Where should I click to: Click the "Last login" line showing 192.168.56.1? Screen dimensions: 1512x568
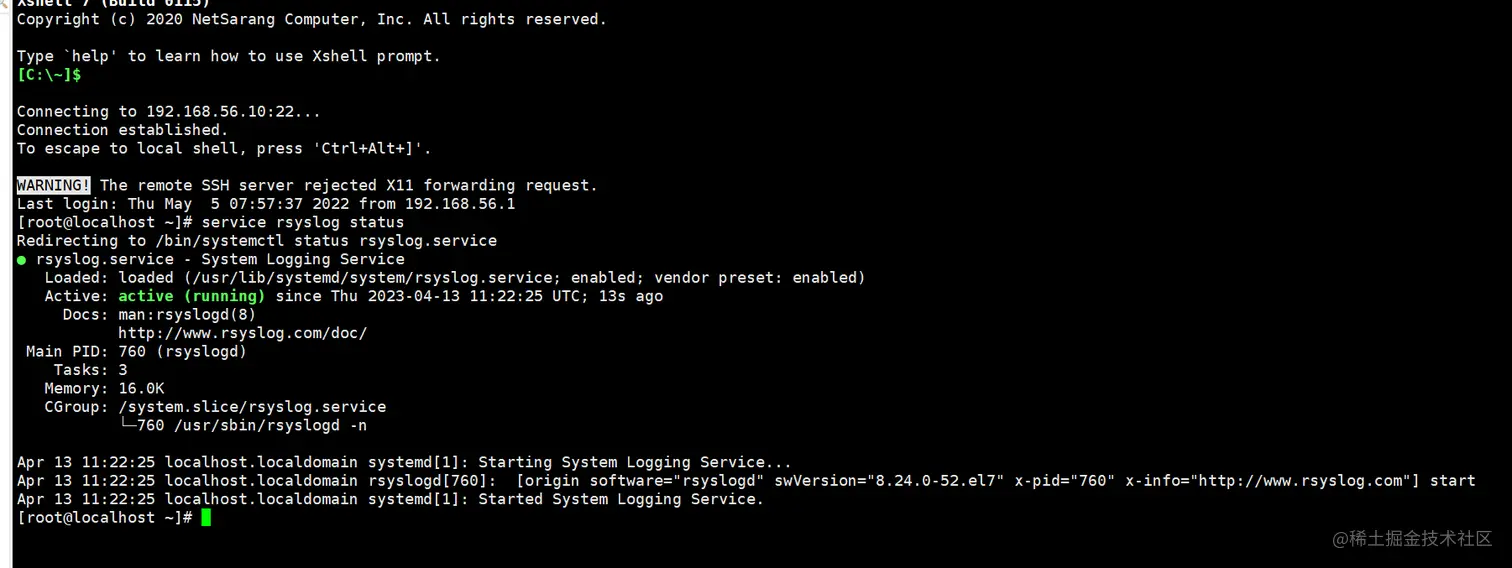point(265,203)
